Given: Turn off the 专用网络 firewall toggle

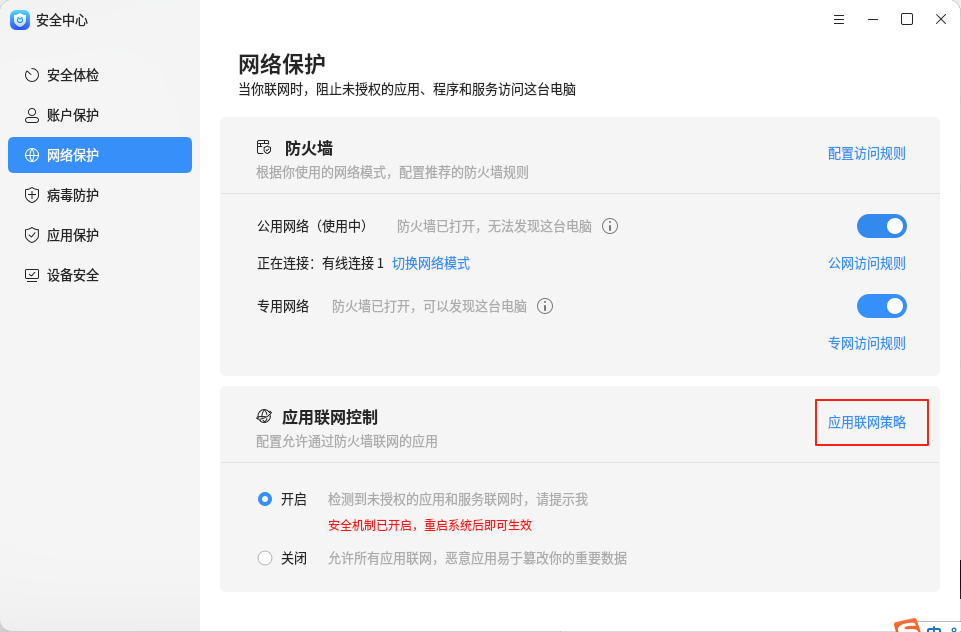Looking at the screenshot, I should click(881, 305).
